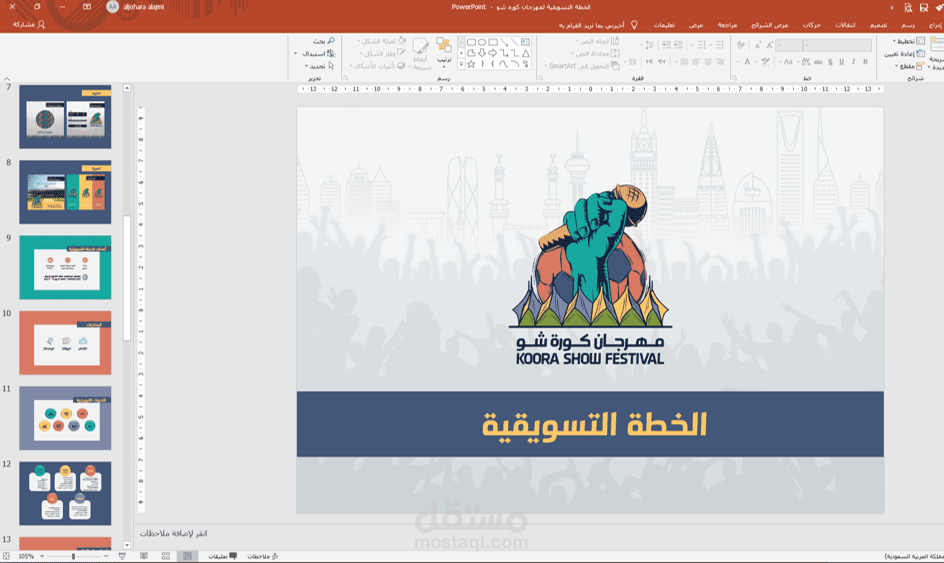Toggle center paragraph alignment
Viewport: 944px width, 563px height.
coord(708,61)
